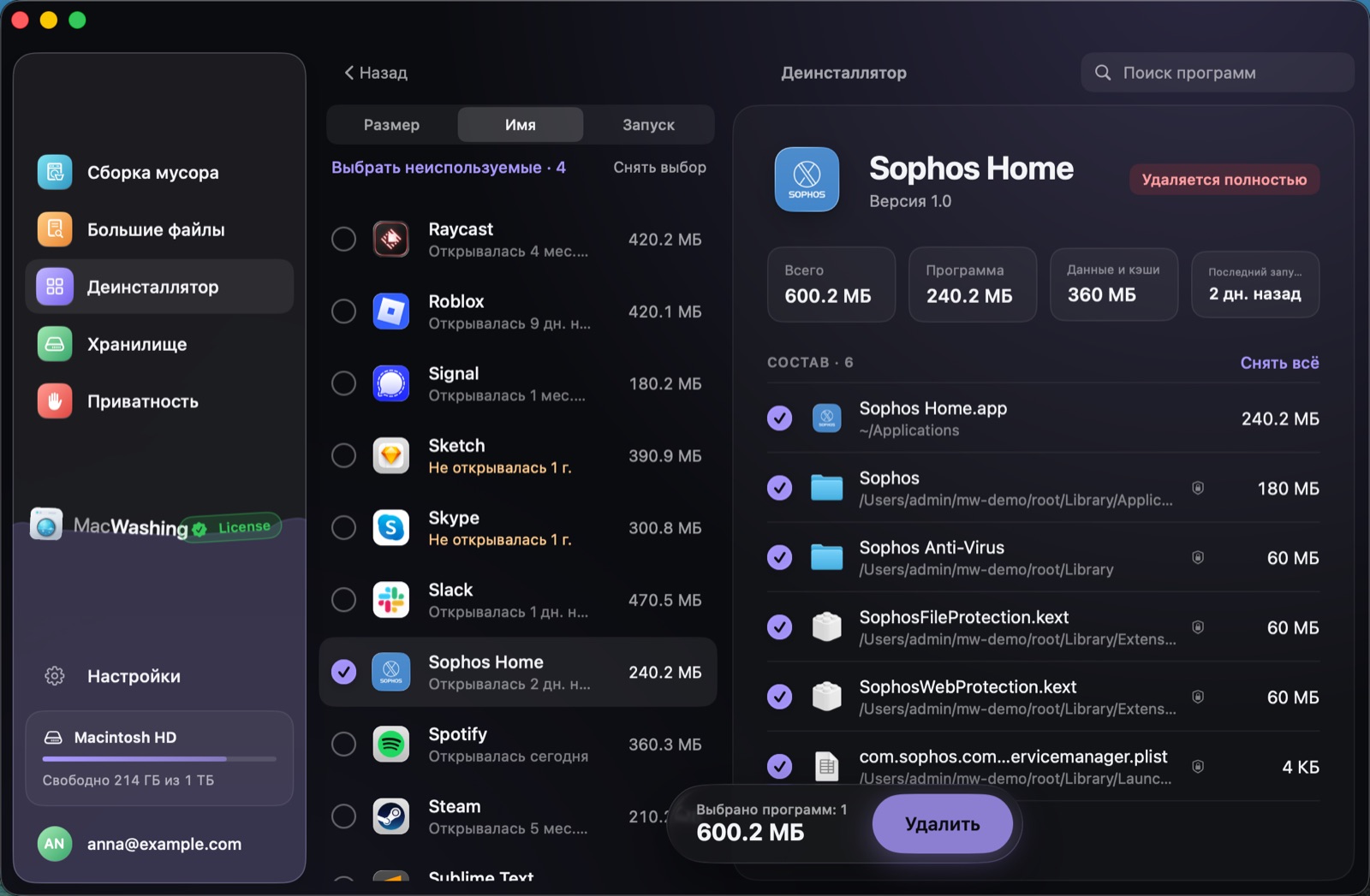Click the Настройки gear icon
This screenshot has height=896, width=1370.
(x=55, y=676)
